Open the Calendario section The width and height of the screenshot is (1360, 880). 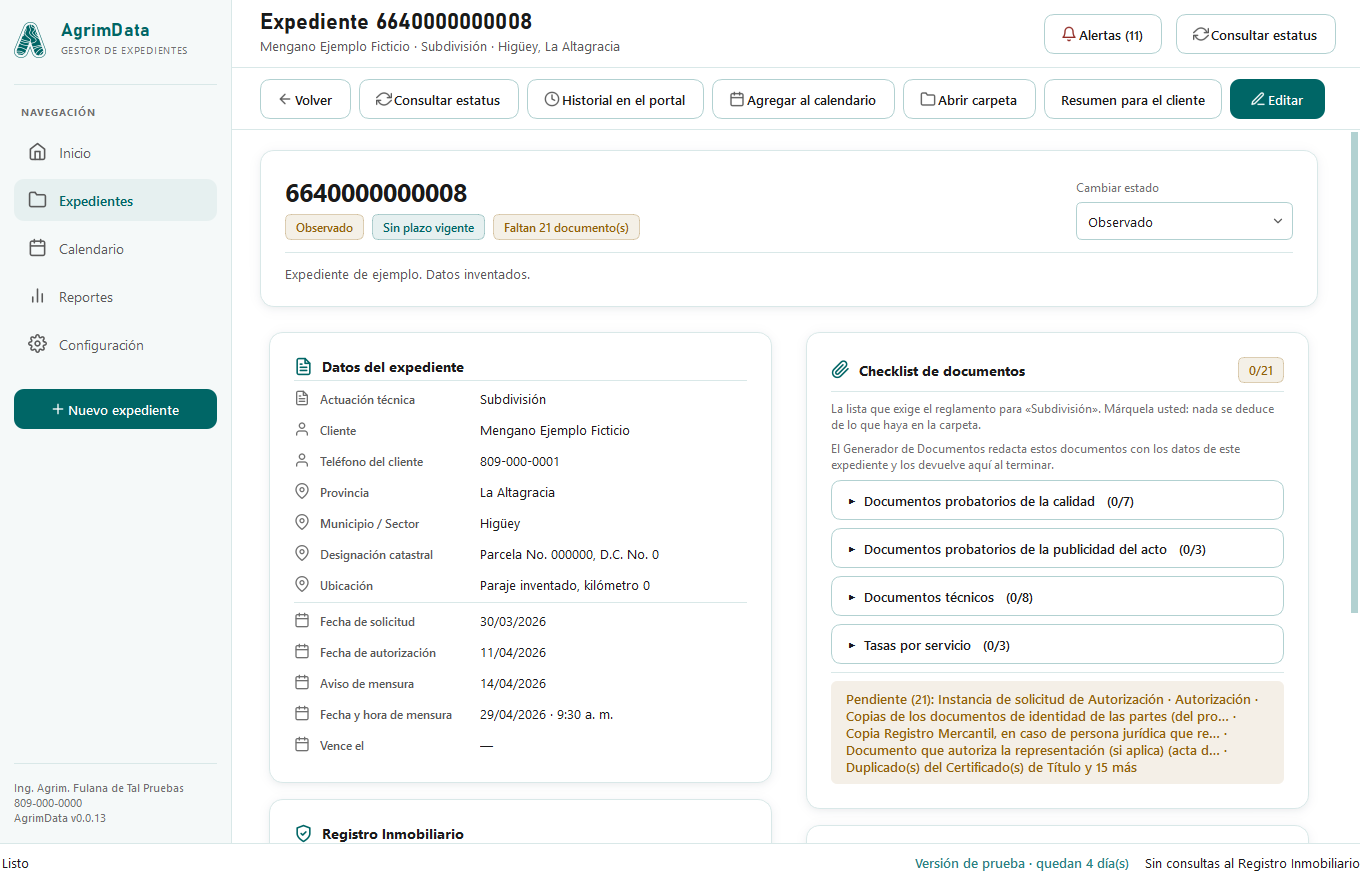(115, 249)
